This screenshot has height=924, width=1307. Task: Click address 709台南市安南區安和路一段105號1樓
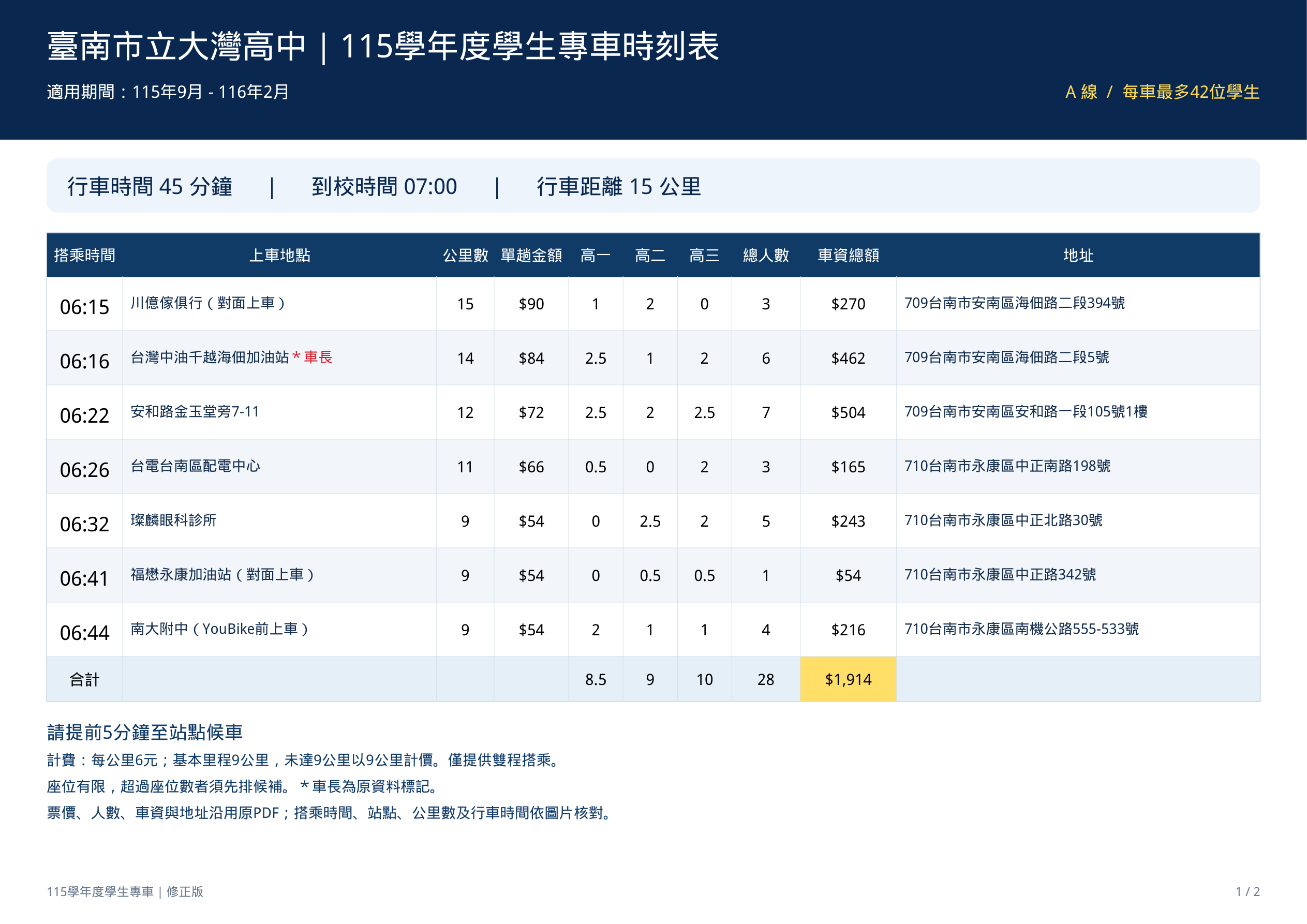(x=1026, y=412)
